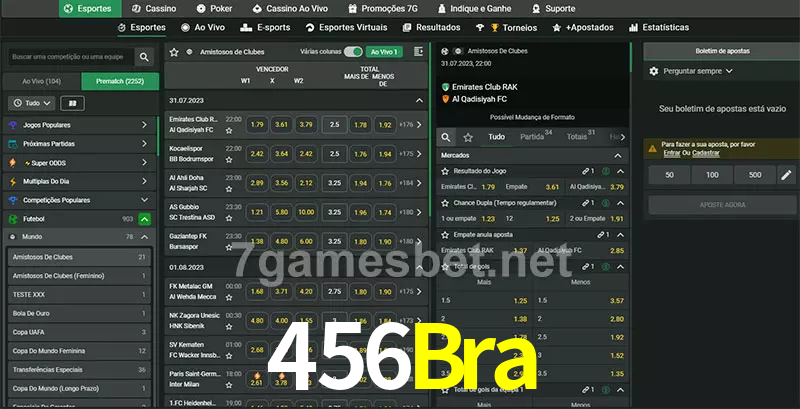The image size is (800, 409).
Task: Click the Aposte Agora button
Action: pos(722,205)
